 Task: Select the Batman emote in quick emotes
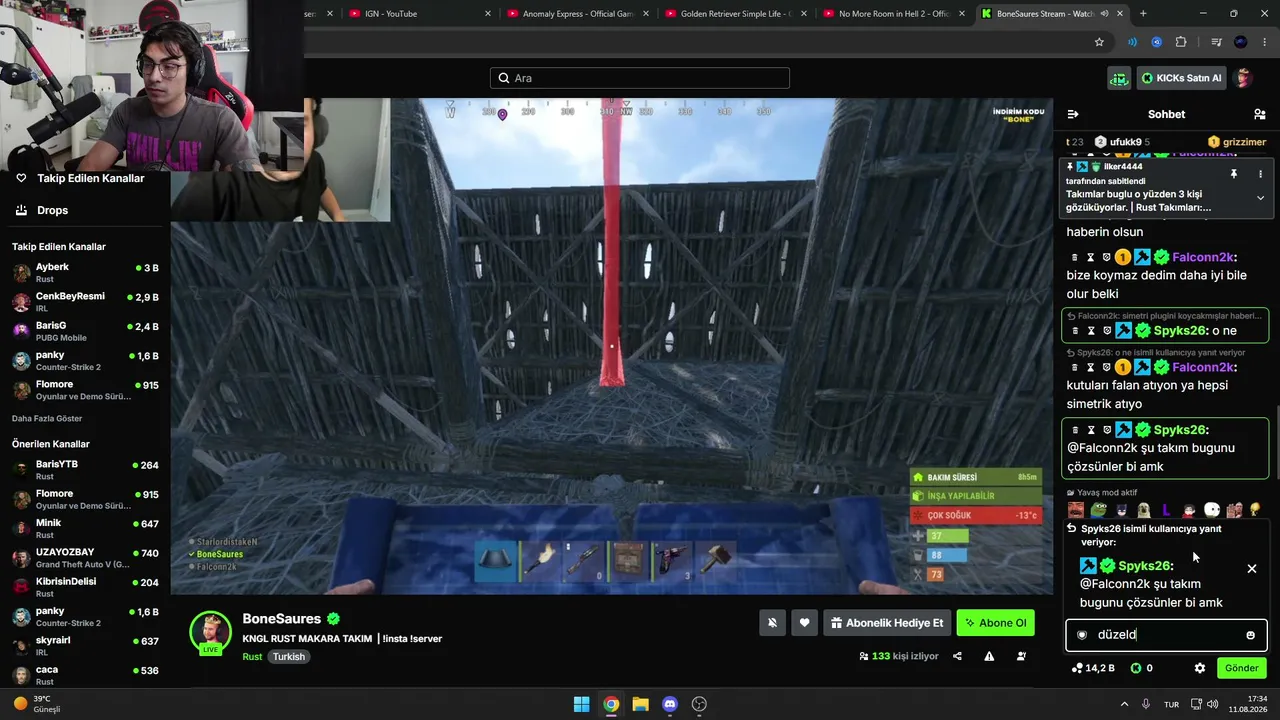1121,511
